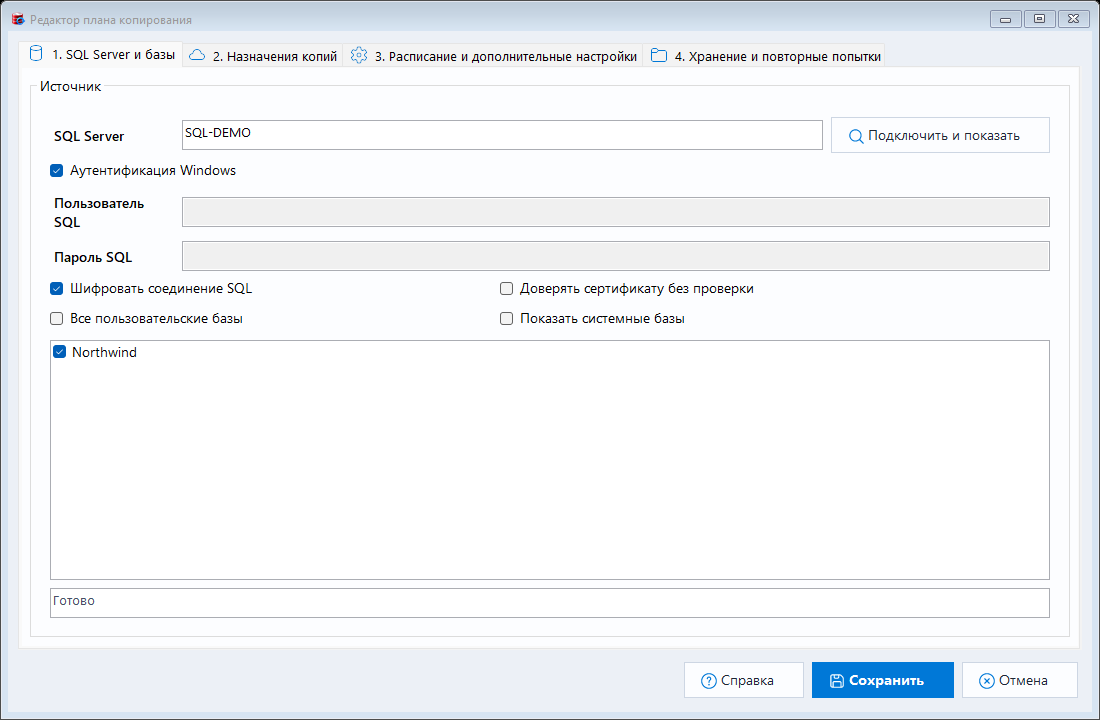Click the 'Готово' status text
The width and height of the screenshot is (1100, 720).
(74, 601)
